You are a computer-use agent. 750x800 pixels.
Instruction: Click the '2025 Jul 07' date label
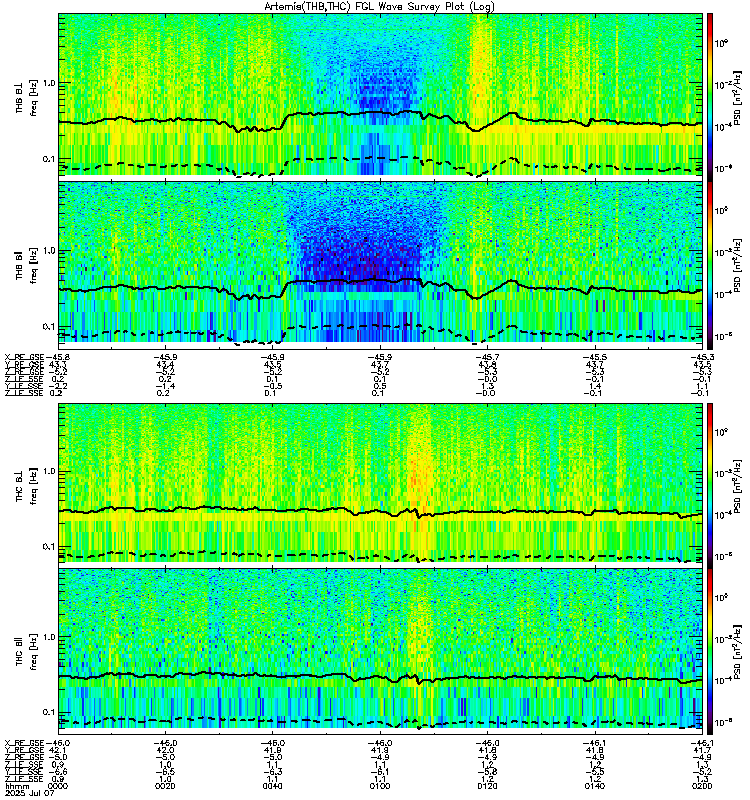[29, 793]
